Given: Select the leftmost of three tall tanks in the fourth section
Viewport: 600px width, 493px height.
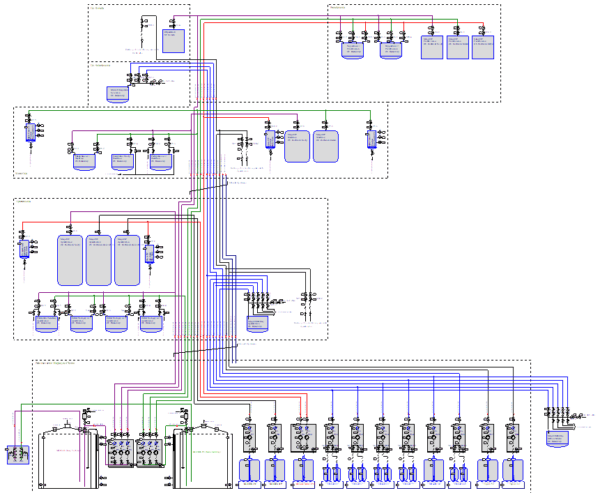Looking at the screenshot, I should tap(70, 260).
